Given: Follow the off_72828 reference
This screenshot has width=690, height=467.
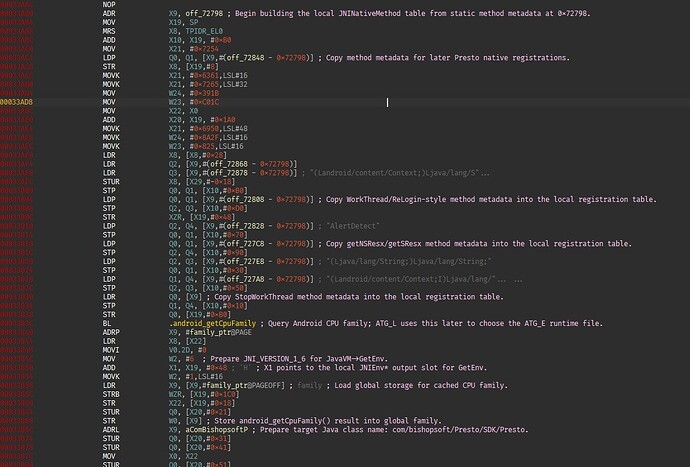Looking at the screenshot, I should tap(246, 226).
